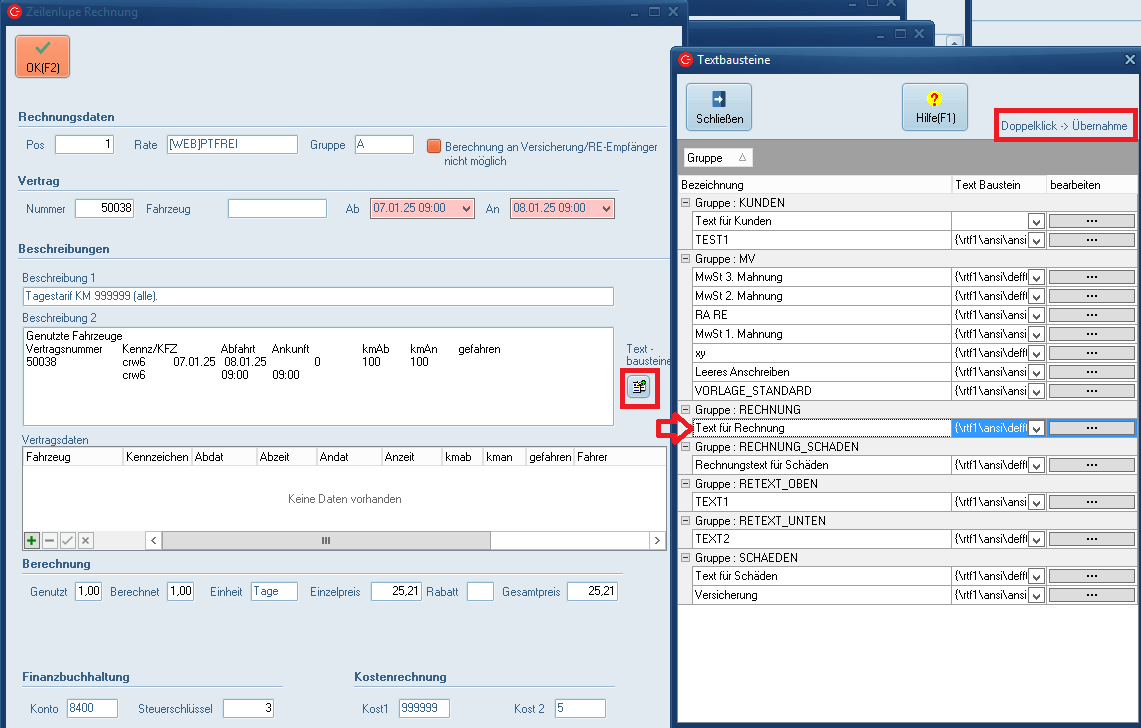
Task: Open the Textbausteine picker icon
Action: [637, 387]
